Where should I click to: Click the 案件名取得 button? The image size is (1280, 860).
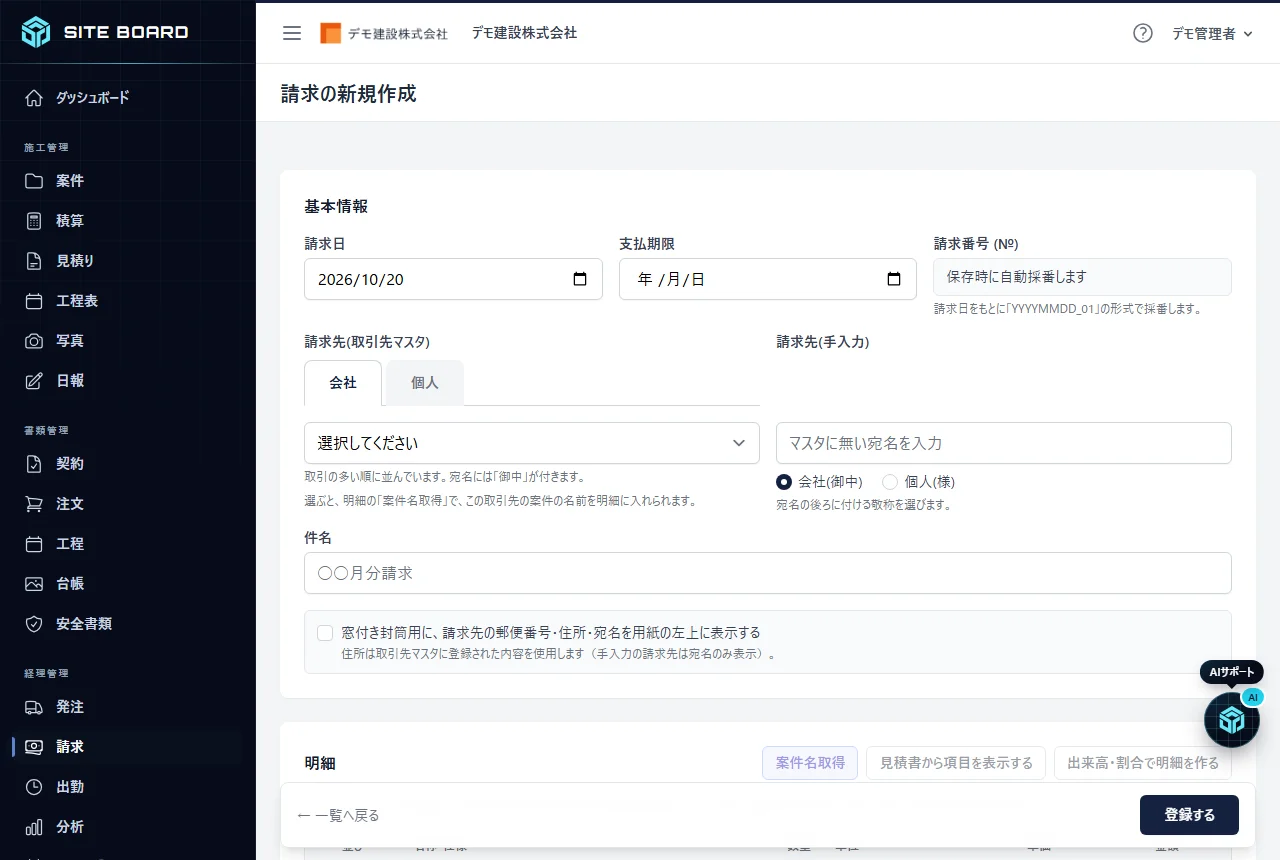(810, 763)
